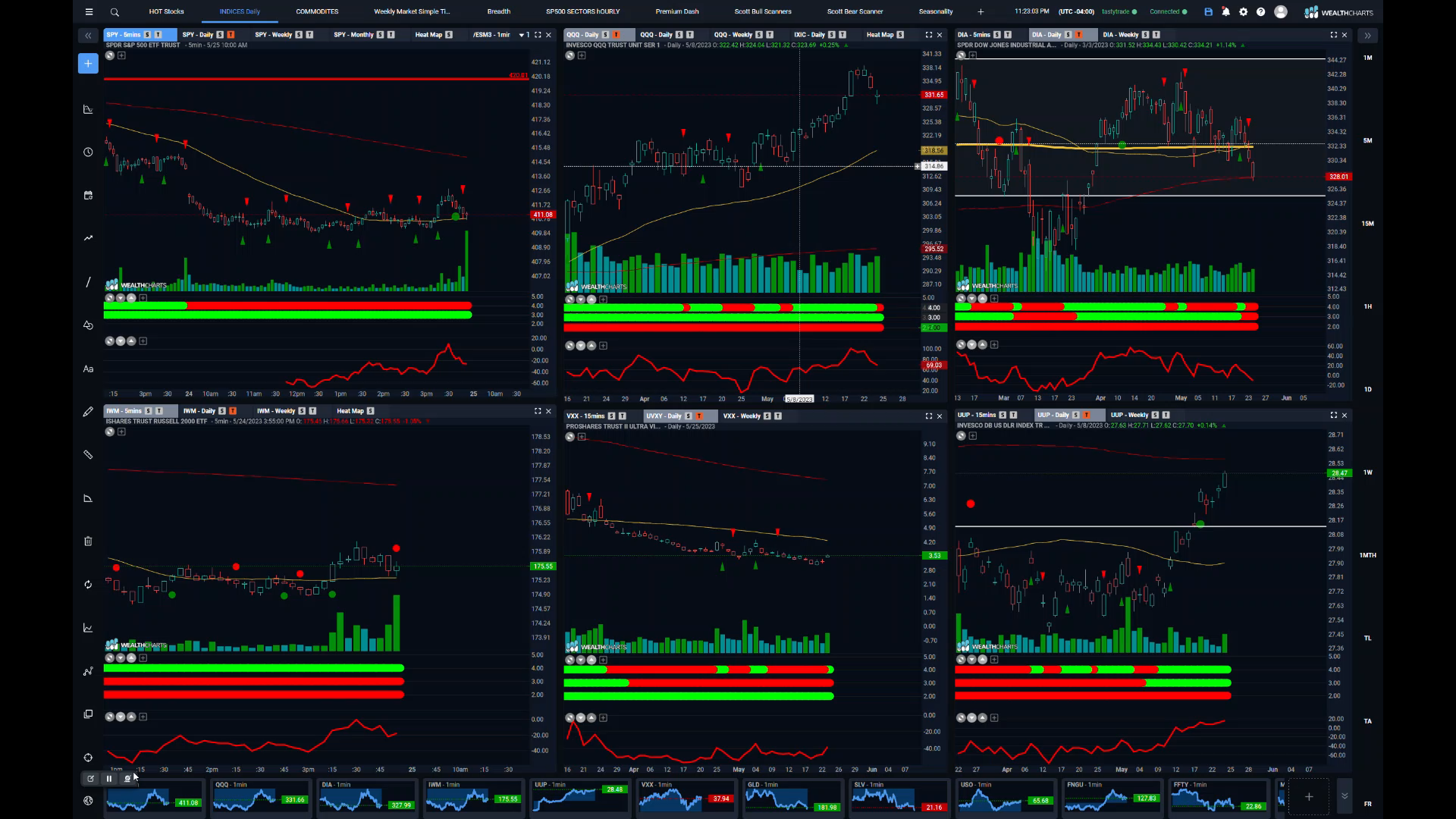The image size is (1456, 819).
Task: Click the tastytrade broker connection status
Action: pos(1119,12)
